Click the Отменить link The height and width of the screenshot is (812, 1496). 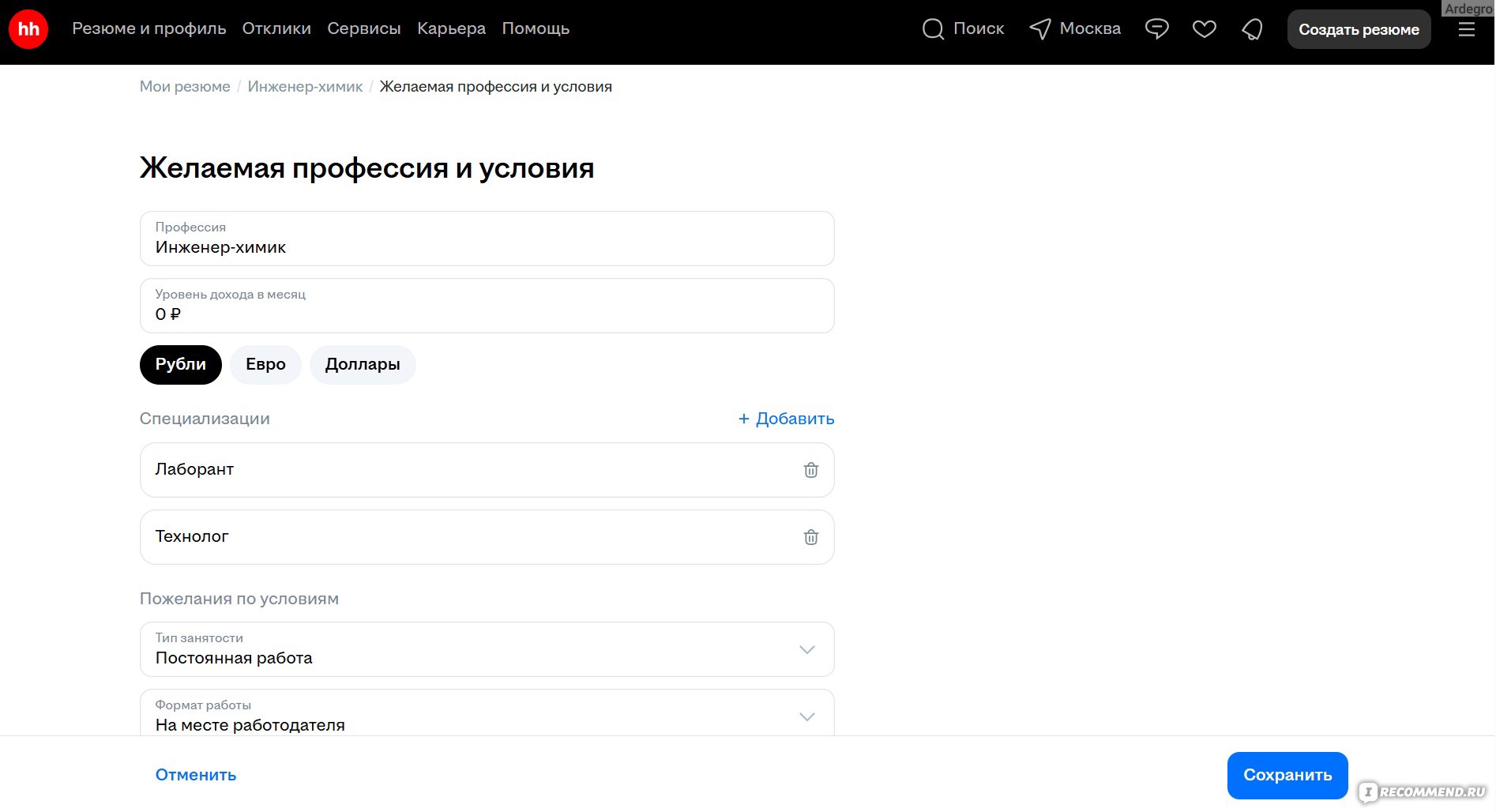coord(196,775)
